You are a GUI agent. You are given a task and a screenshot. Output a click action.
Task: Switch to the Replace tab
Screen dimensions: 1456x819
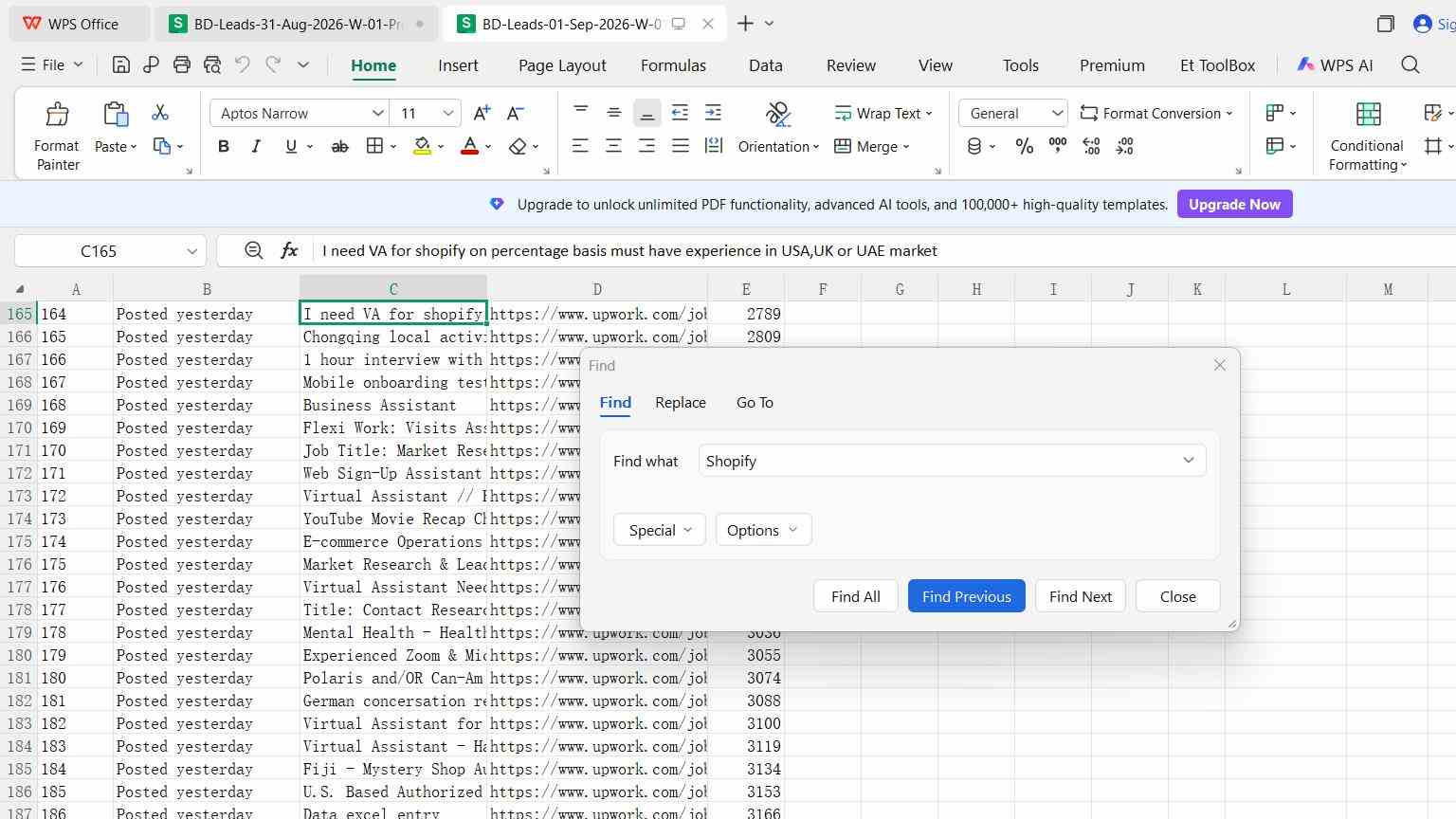681,403
